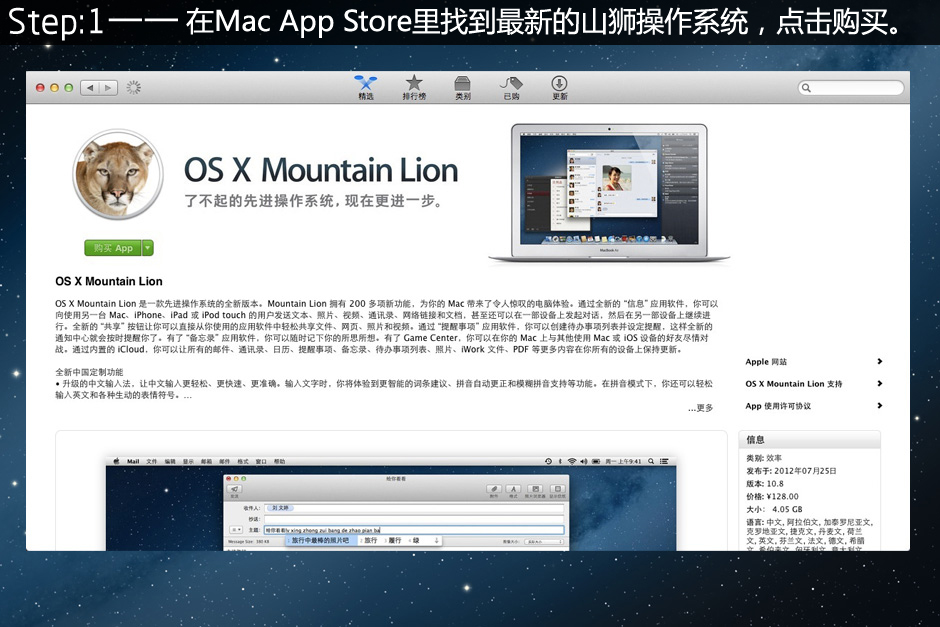
Task: Click the bold OS X Mountain Lion heading
Action: pos(109,281)
